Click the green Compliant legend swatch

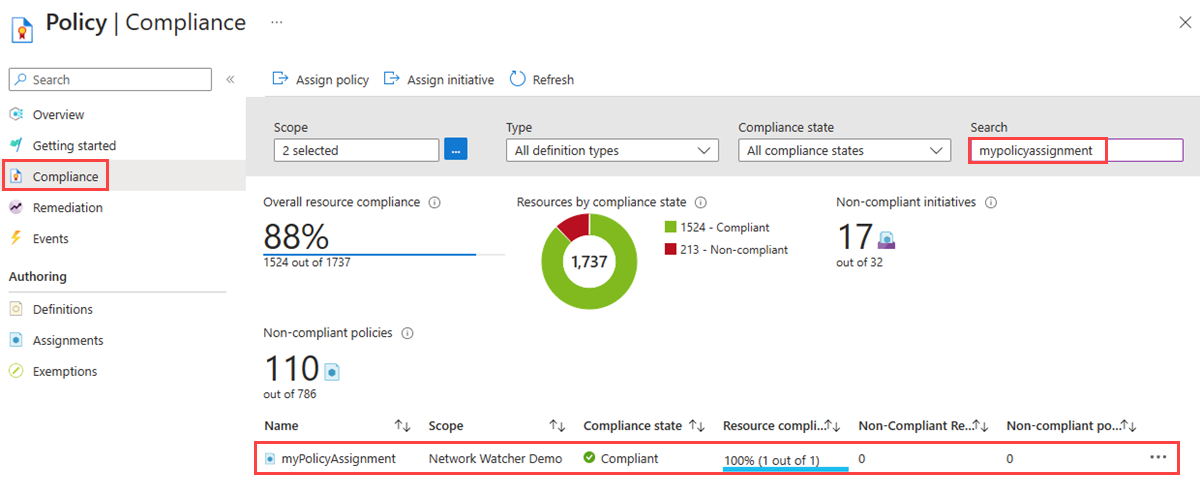(x=670, y=228)
